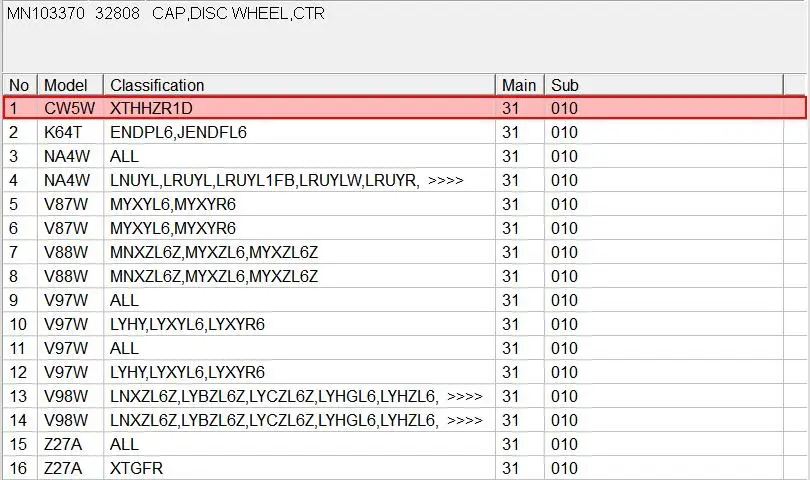Select LYHY,LYXYL6,LYXYR6 classification in row 10
The image size is (810, 480).
pyautogui.click(x=188, y=324)
